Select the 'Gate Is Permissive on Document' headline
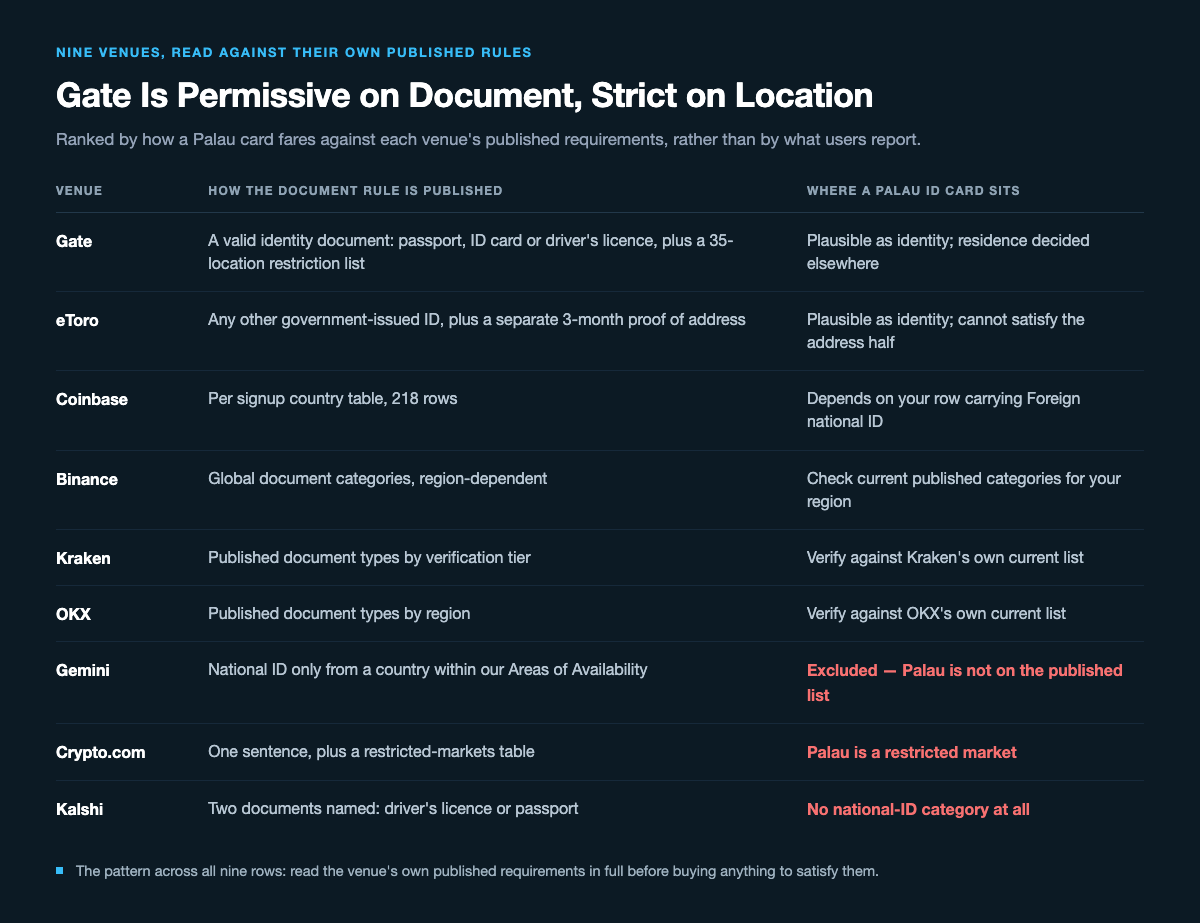 465,96
